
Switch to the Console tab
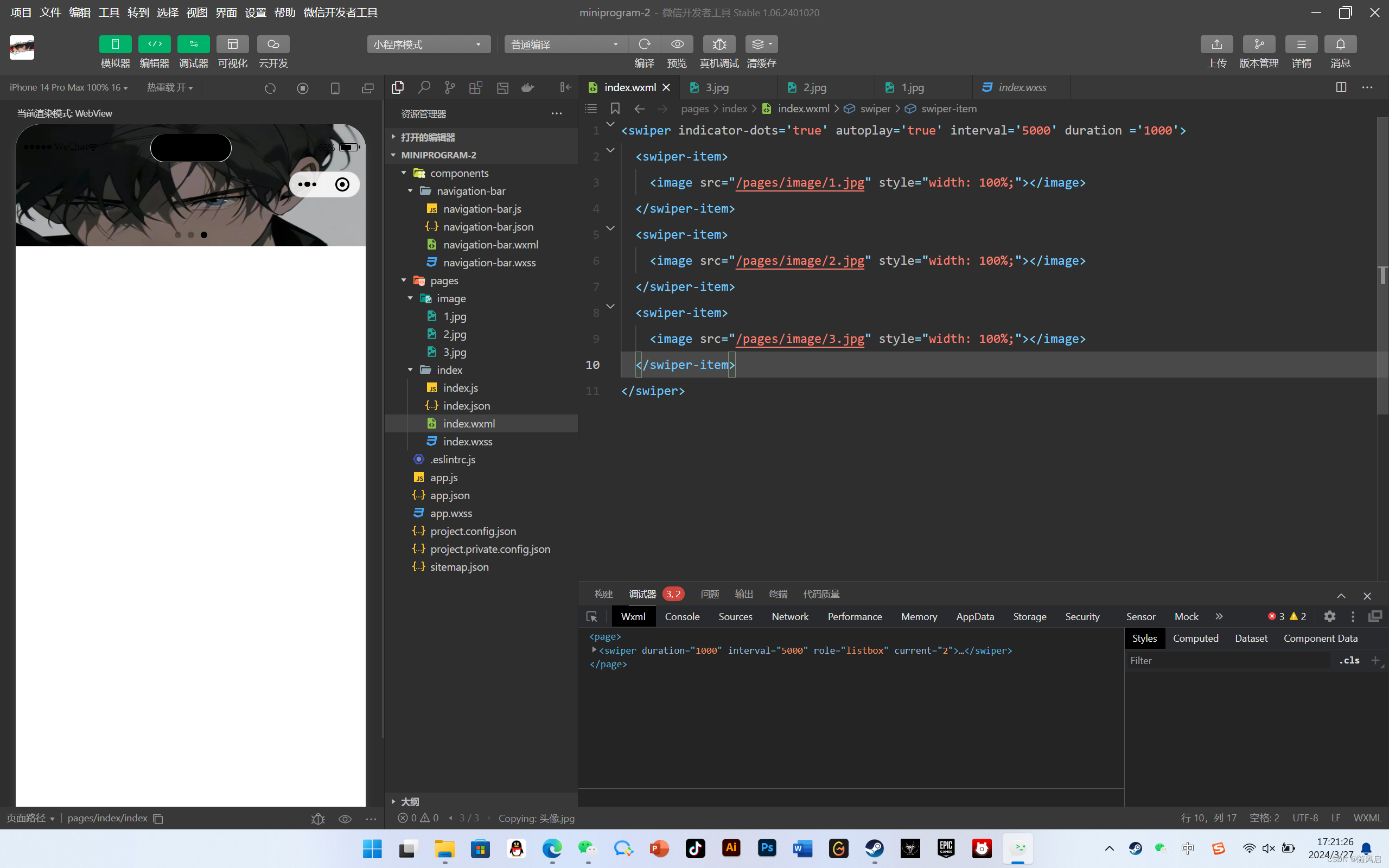point(682,617)
